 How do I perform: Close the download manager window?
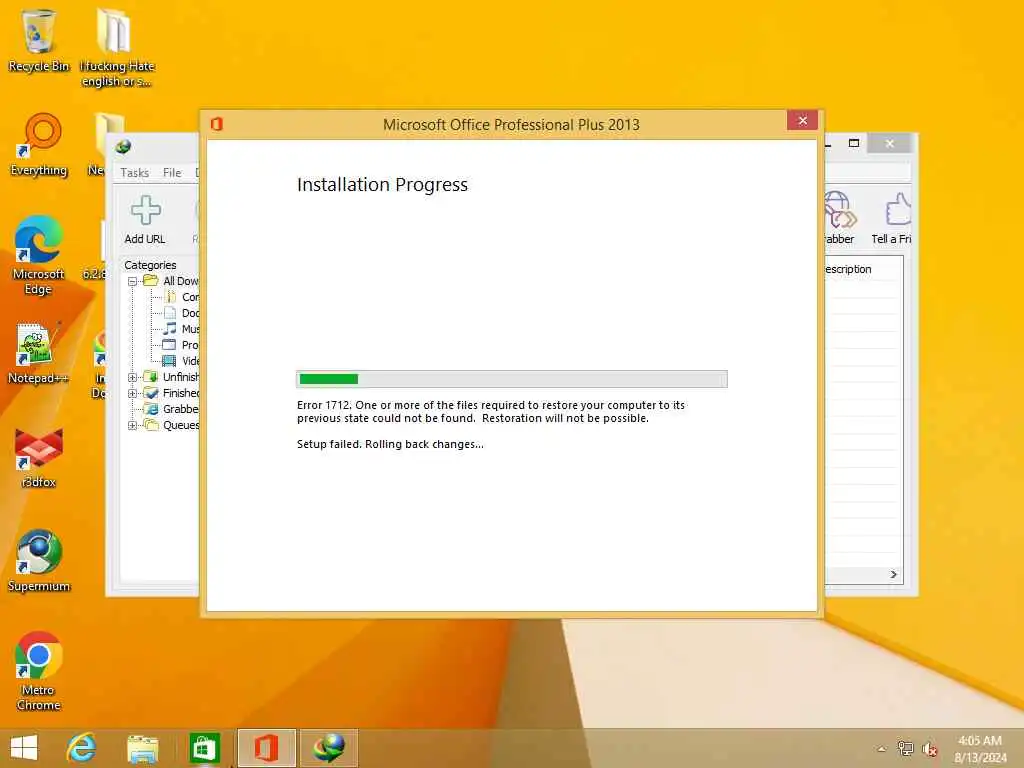tap(889, 143)
